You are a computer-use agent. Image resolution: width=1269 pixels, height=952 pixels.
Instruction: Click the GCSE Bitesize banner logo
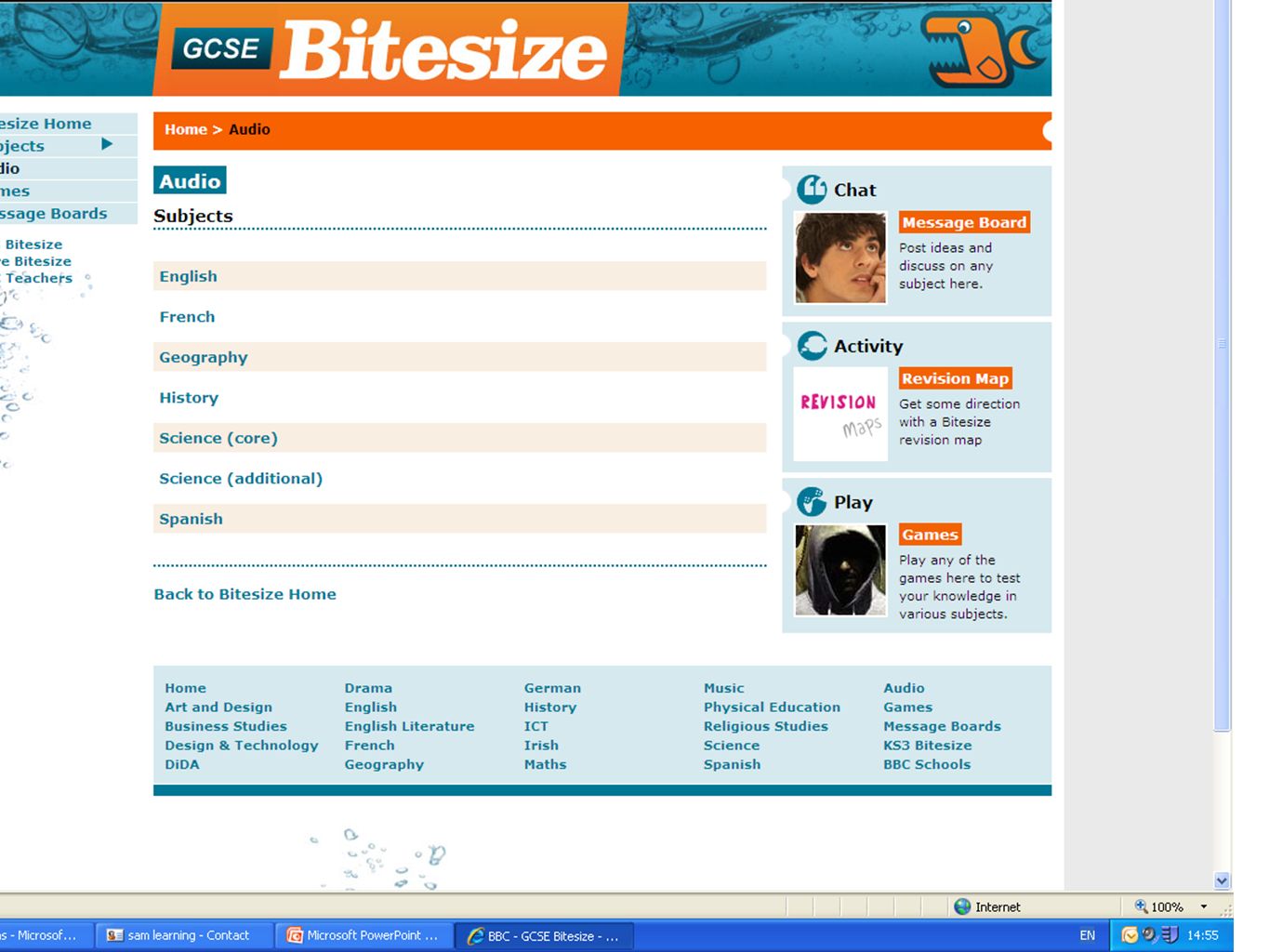[x=390, y=49]
